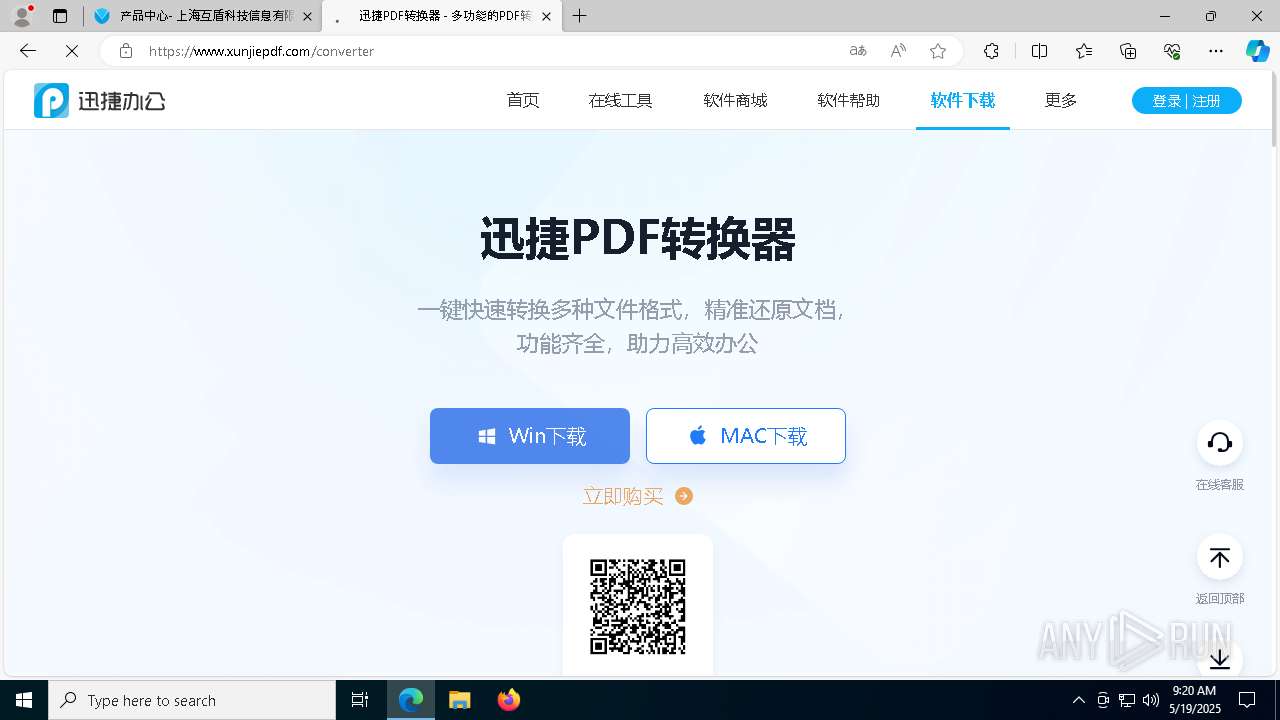Open Collections icon

(x=1128, y=51)
